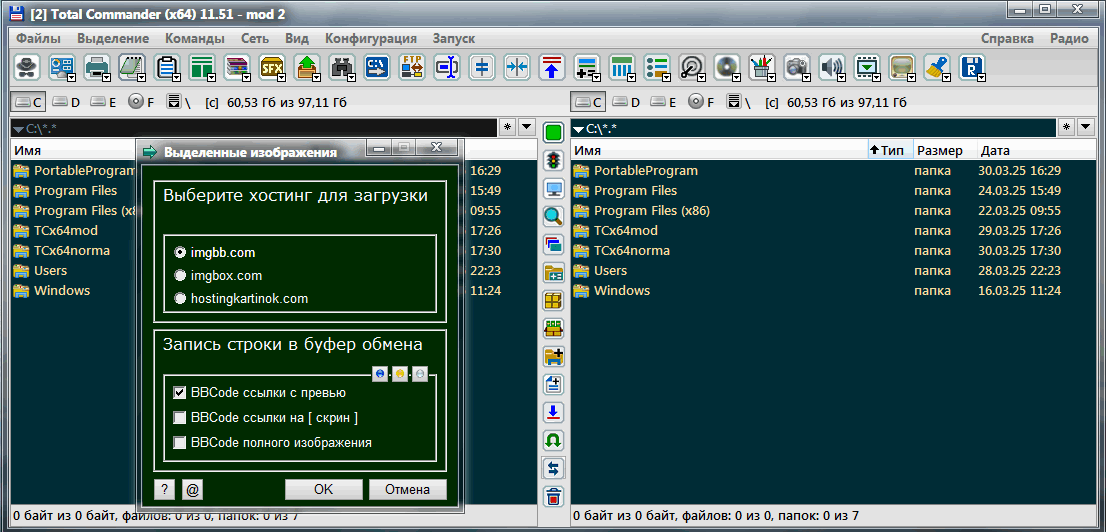Viewport: 1106px width, 532px height.
Task: Enable BBCode ссылки на [ скрин ]
Action: (x=180, y=418)
